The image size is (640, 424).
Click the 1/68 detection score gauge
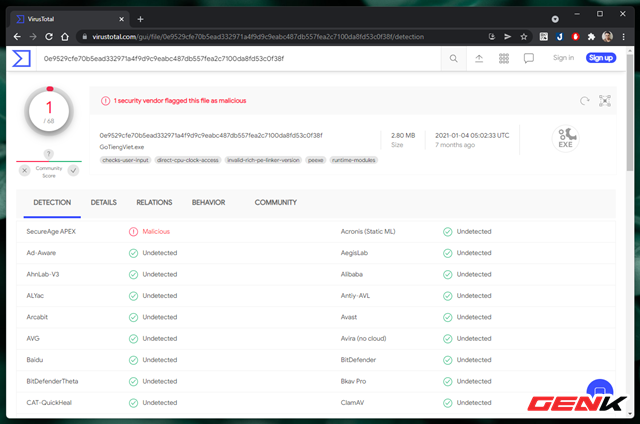[x=49, y=111]
